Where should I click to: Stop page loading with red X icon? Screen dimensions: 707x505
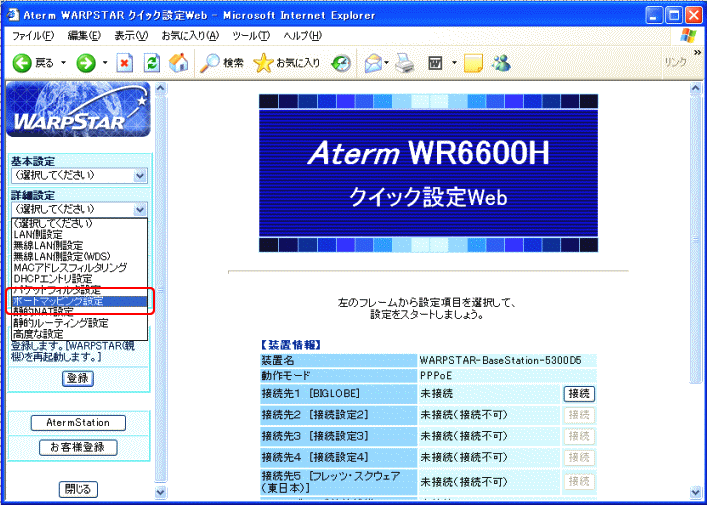click(x=125, y=62)
